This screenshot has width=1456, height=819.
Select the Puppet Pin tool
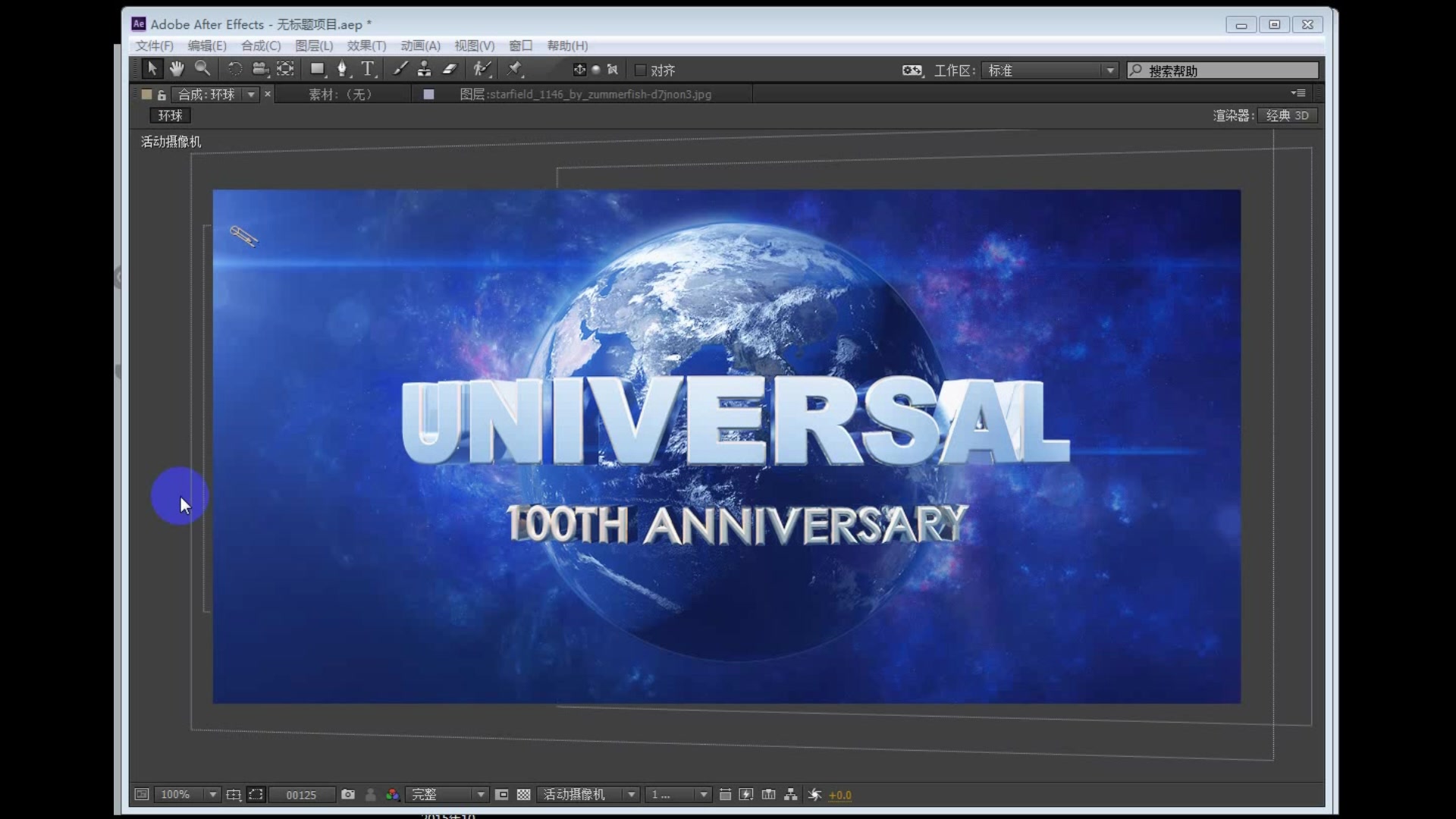[515, 69]
